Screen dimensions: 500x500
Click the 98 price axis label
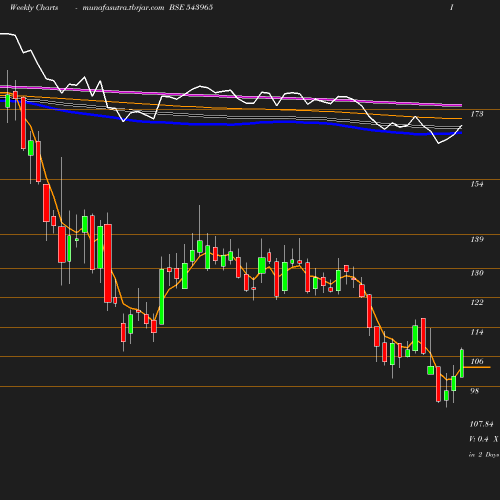coord(475,391)
